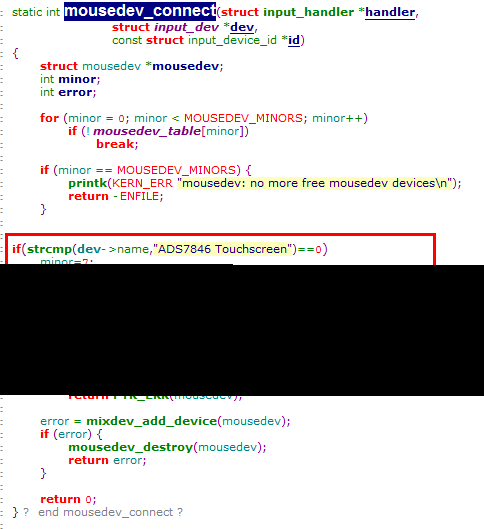The height and width of the screenshot is (529, 484).
Task: Click the highlighted mousedev_connect function name
Action: tap(140, 11)
